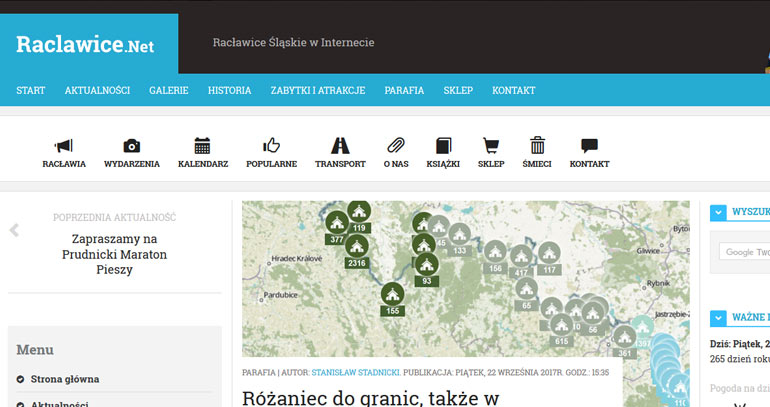The image size is (770, 407).
Task: Click grey church marker labeled 615
Action: [561, 330]
